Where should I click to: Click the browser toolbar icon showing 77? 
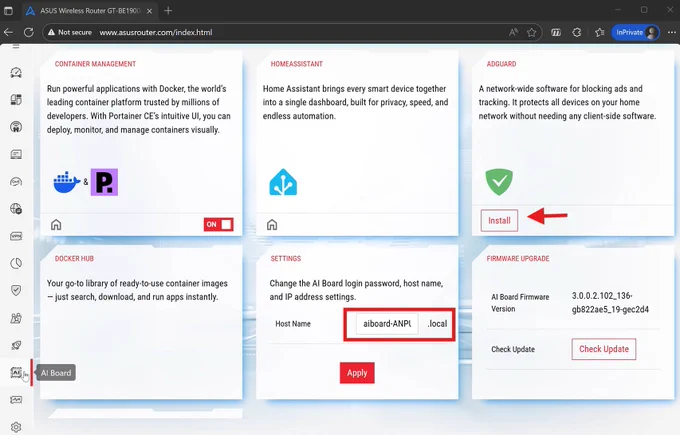(556, 32)
